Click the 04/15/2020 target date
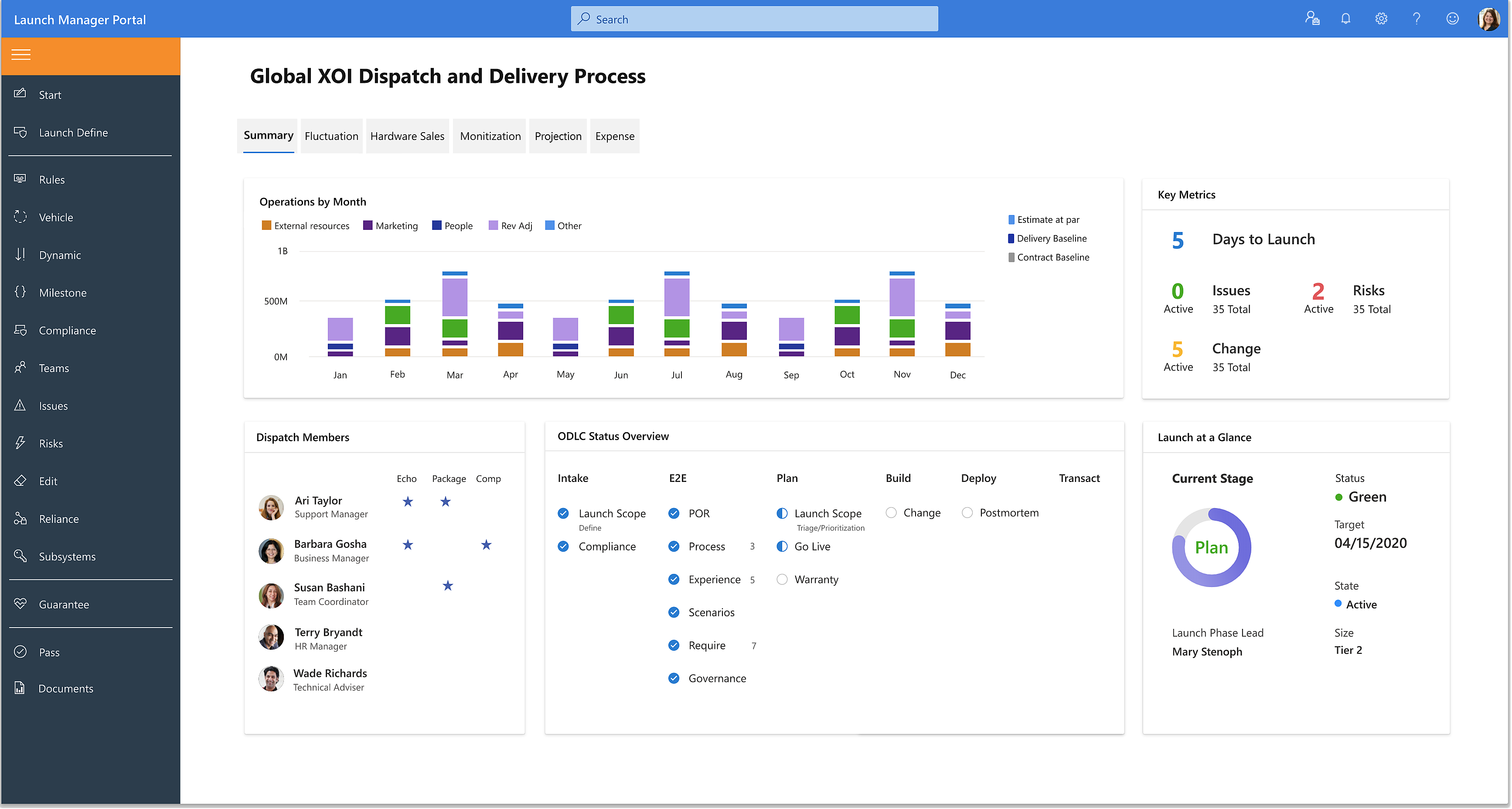Image resolution: width=1512 pixels, height=809 pixels. point(1371,543)
